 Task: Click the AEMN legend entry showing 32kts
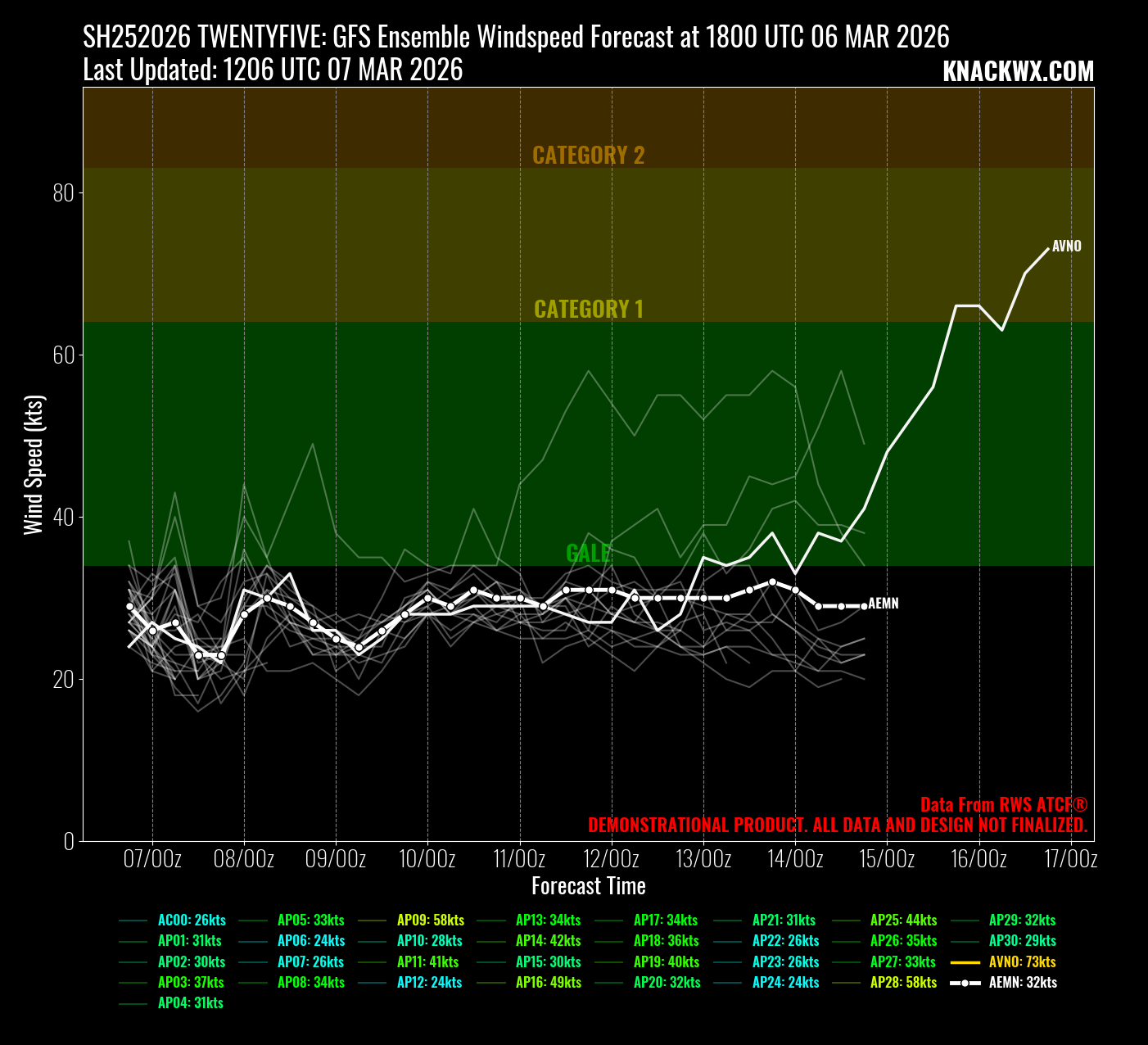pos(1023,983)
